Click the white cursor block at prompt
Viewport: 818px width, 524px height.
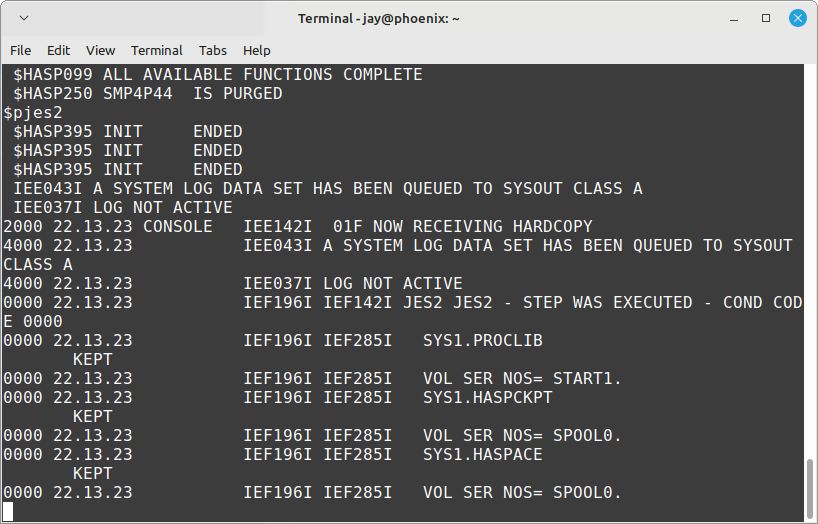pyautogui.click(x=8, y=511)
